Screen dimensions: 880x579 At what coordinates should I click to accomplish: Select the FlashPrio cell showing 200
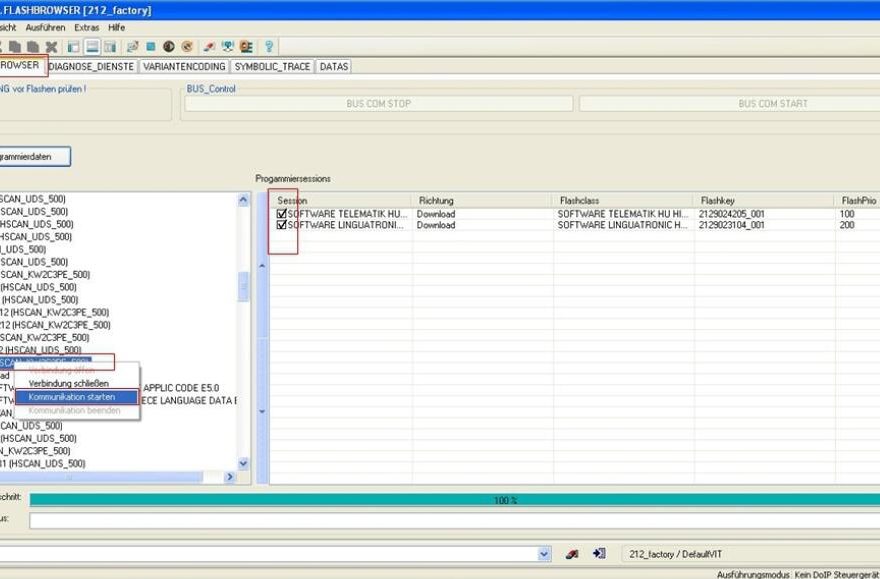click(x=847, y=225)
